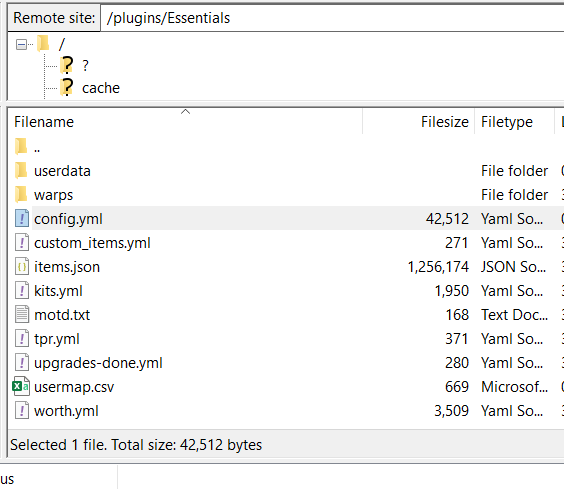This screenshot has width=564, height=489.
Task: Click the 1,950 filesize value
Action: pyautogui.click(x=452, y=291)
